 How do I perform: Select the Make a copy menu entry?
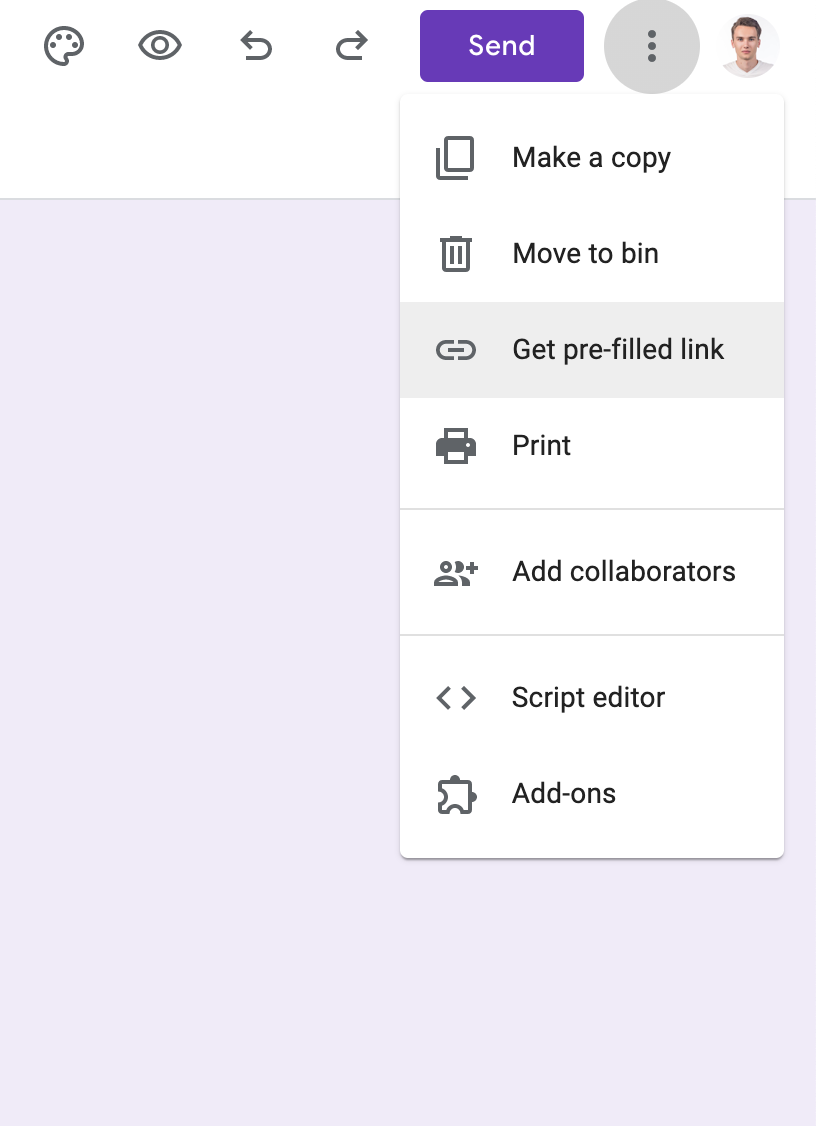tap(592, 158)
